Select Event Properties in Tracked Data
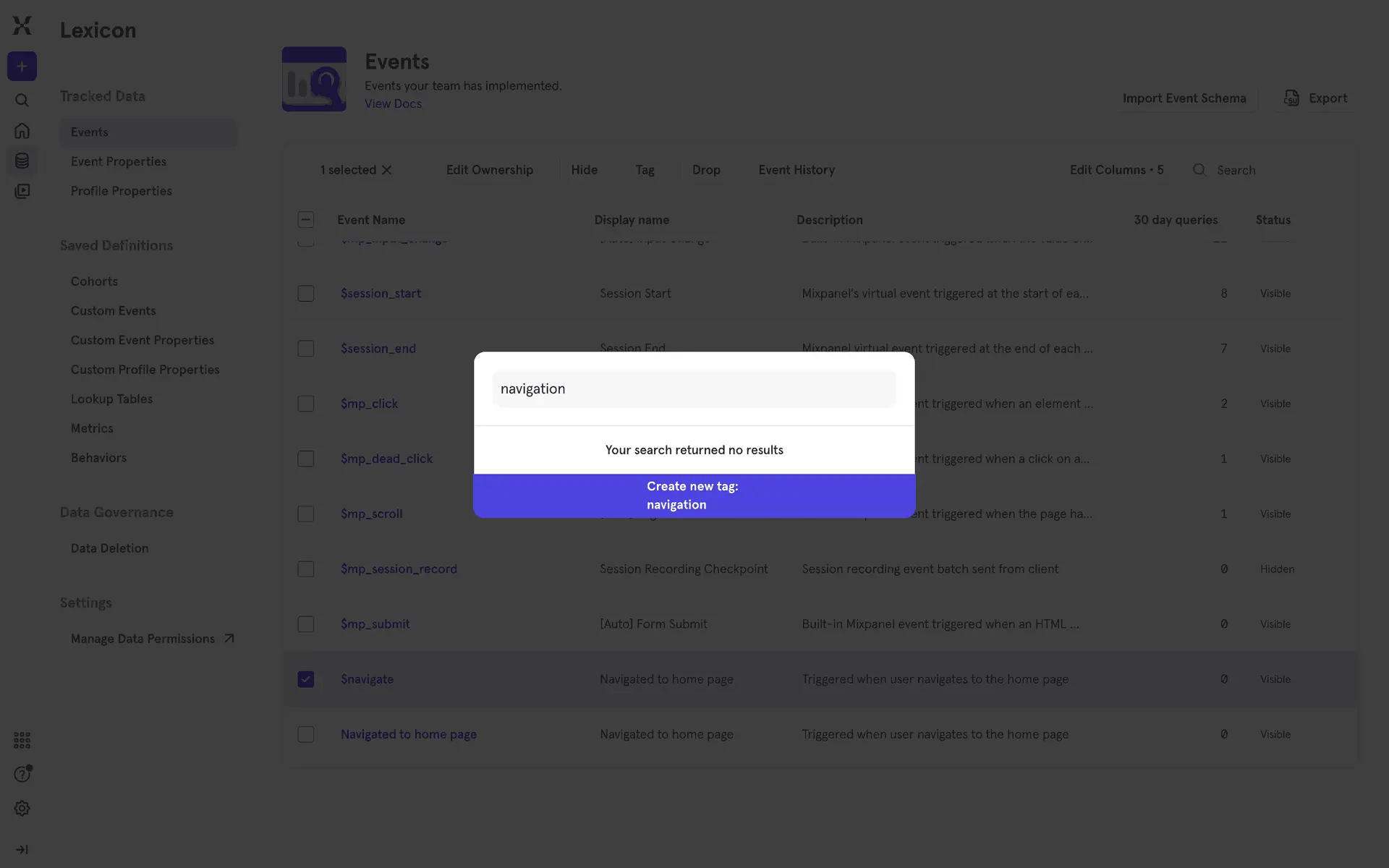Screen dimensions: 1389x868 (x=119, y=161)
